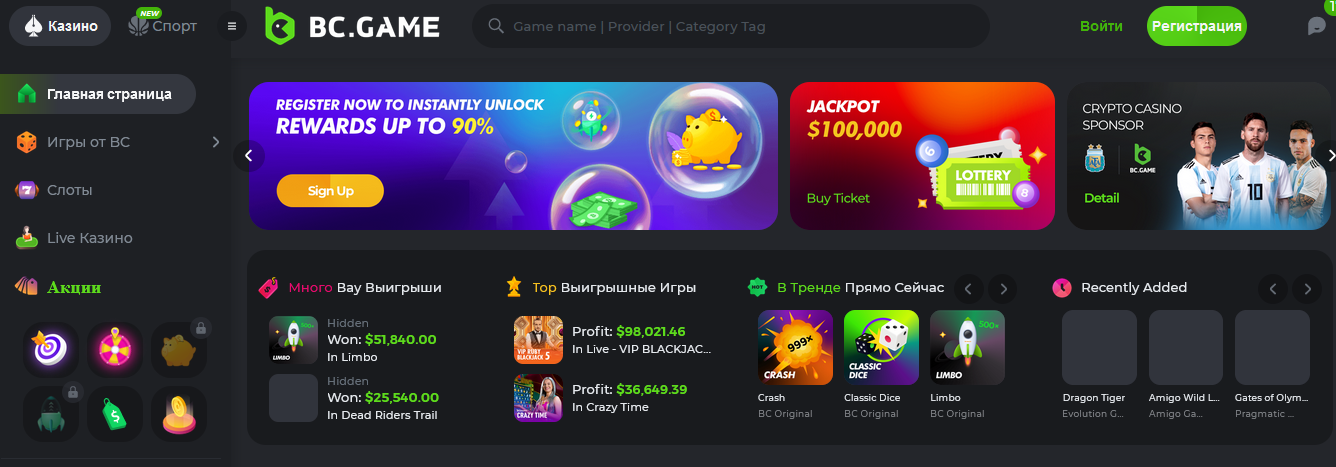Image resolution: width=1336 pixels, height=467 pixels.
Task: Open the chat bubble icon
Action: (x=1317, y=26)
